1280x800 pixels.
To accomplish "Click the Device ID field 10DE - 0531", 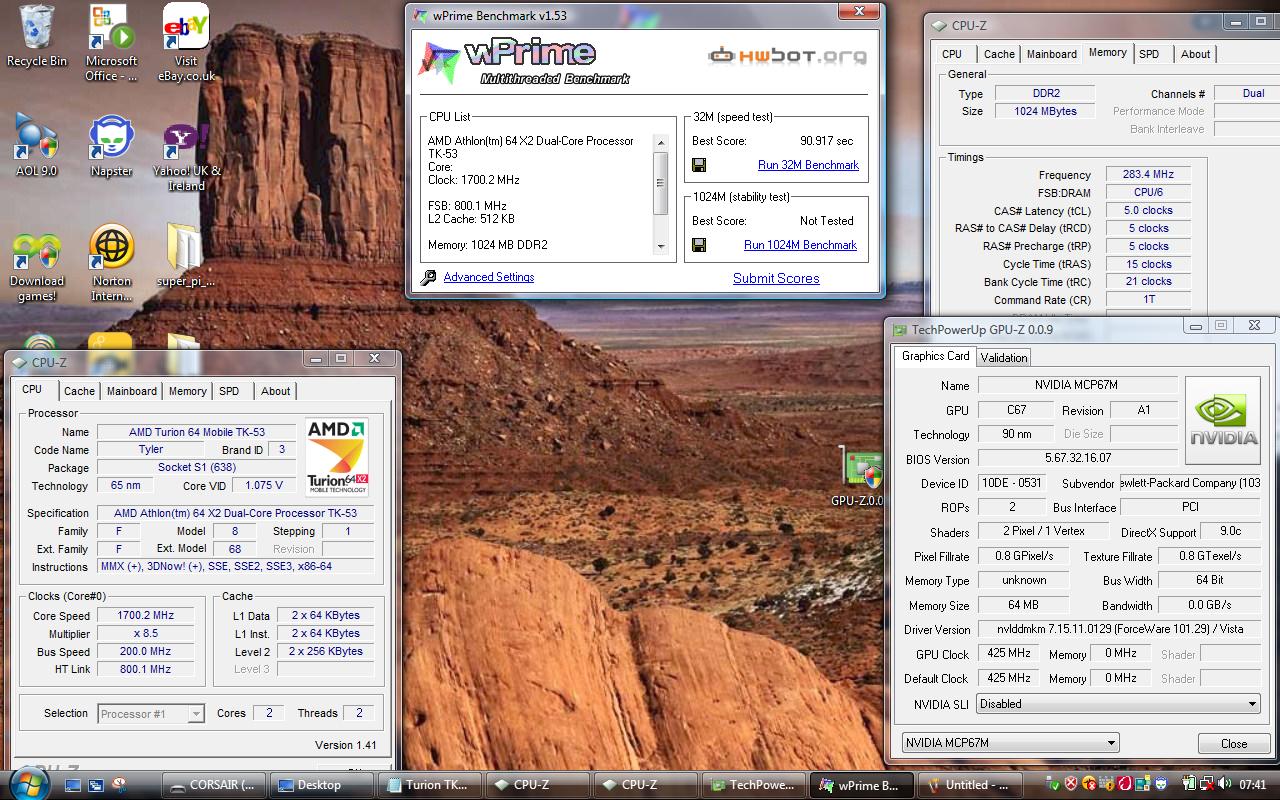I will (x=1014, y=484).
